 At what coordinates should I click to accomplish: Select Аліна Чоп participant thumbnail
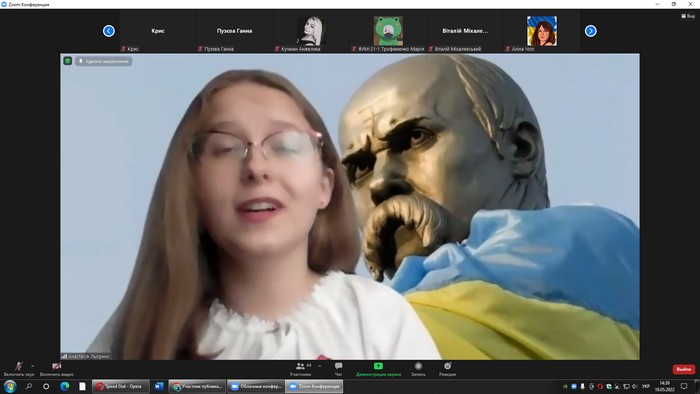pos(542,31)
